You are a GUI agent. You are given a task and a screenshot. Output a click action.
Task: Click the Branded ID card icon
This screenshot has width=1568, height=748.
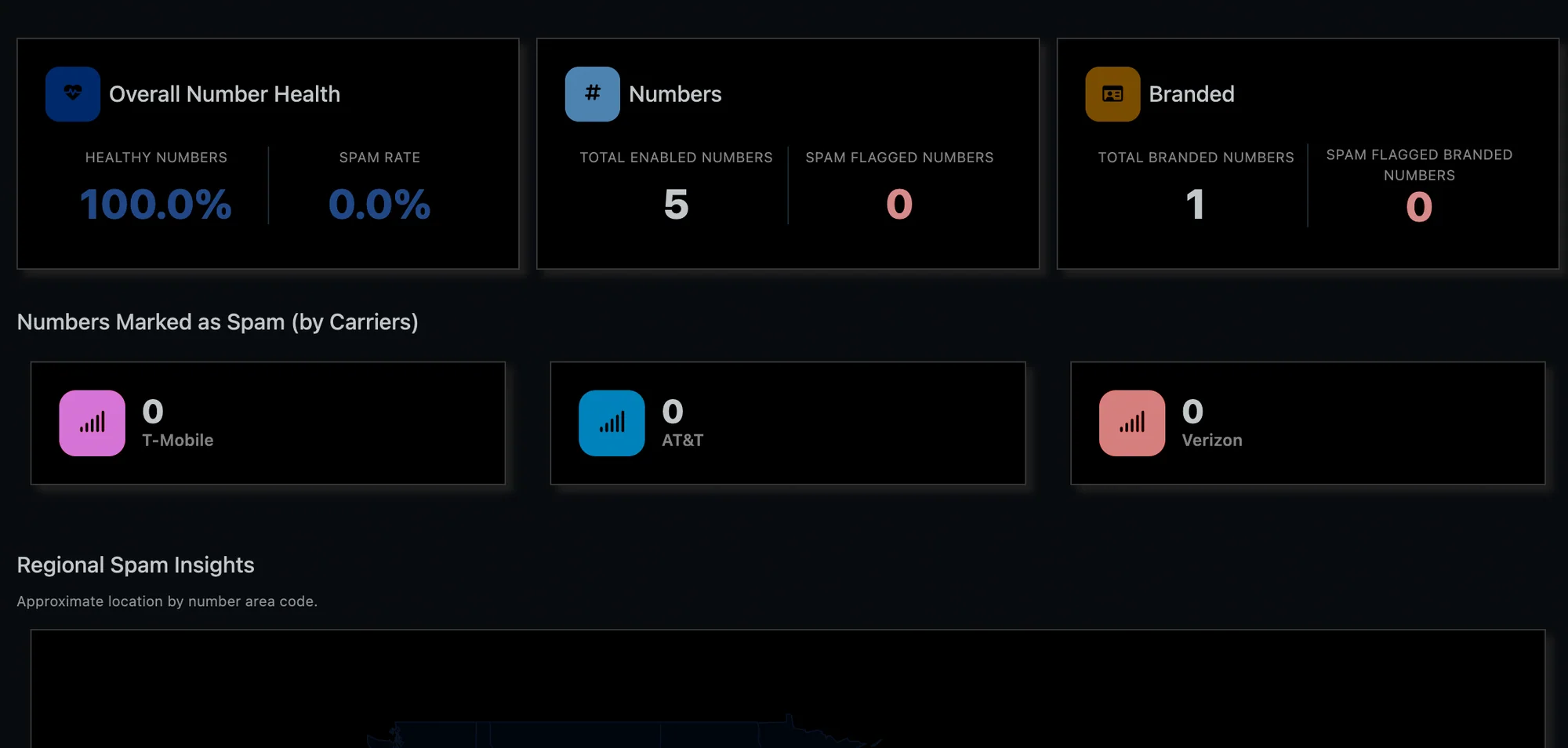(x=1112, y=94)
